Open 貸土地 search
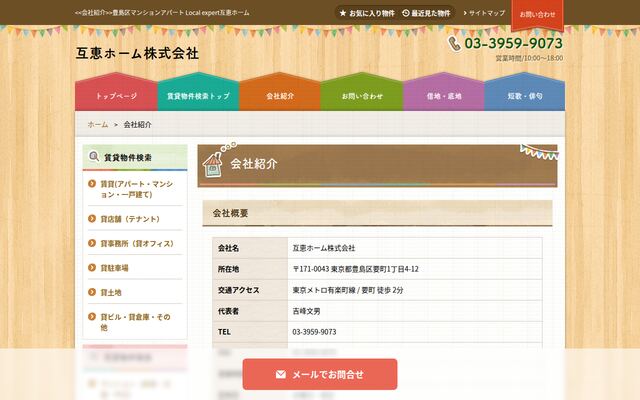This screenshot has width=640, height=400. [111, 293]
